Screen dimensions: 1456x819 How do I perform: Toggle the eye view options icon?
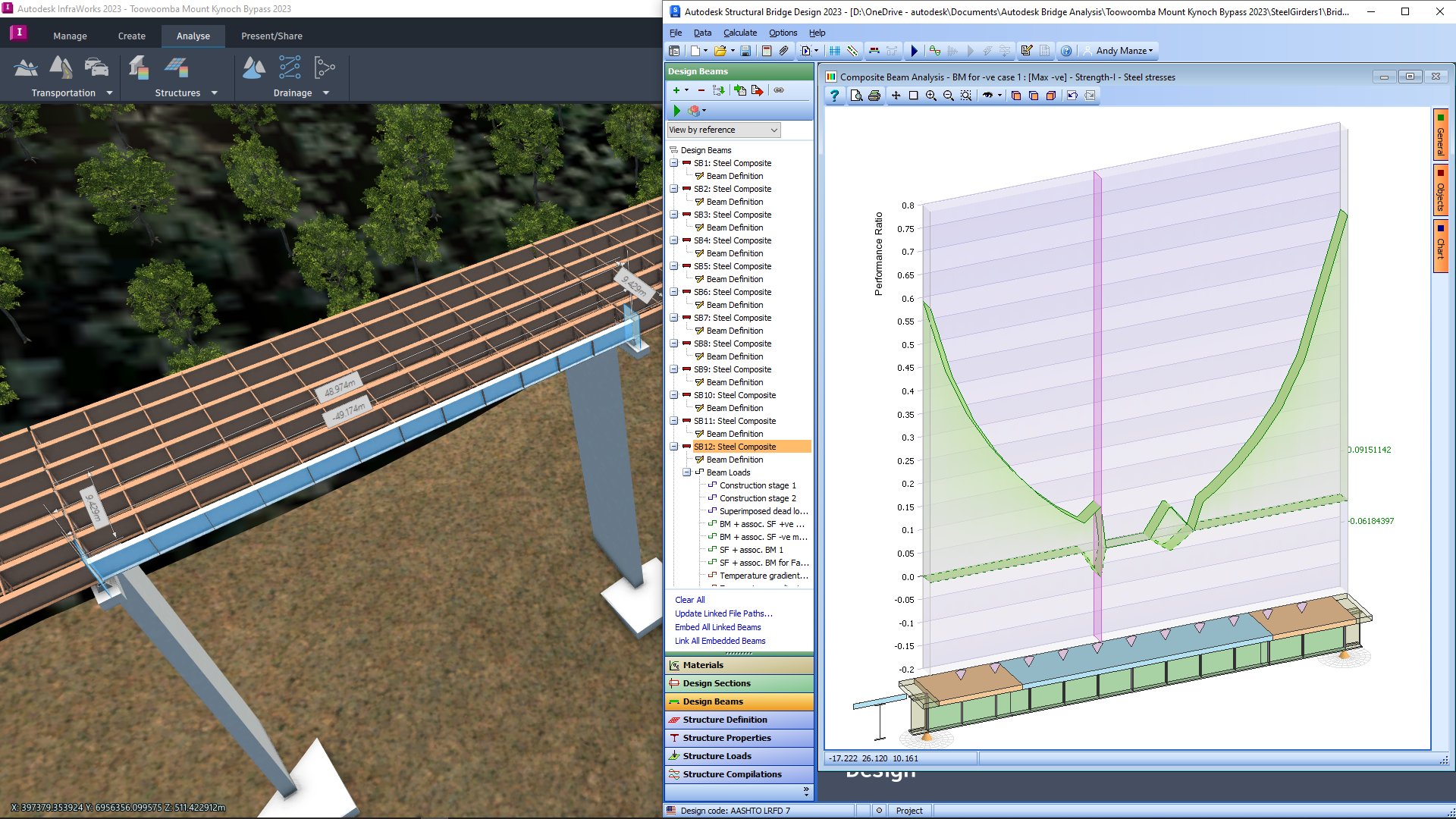(x=987, y=96)
